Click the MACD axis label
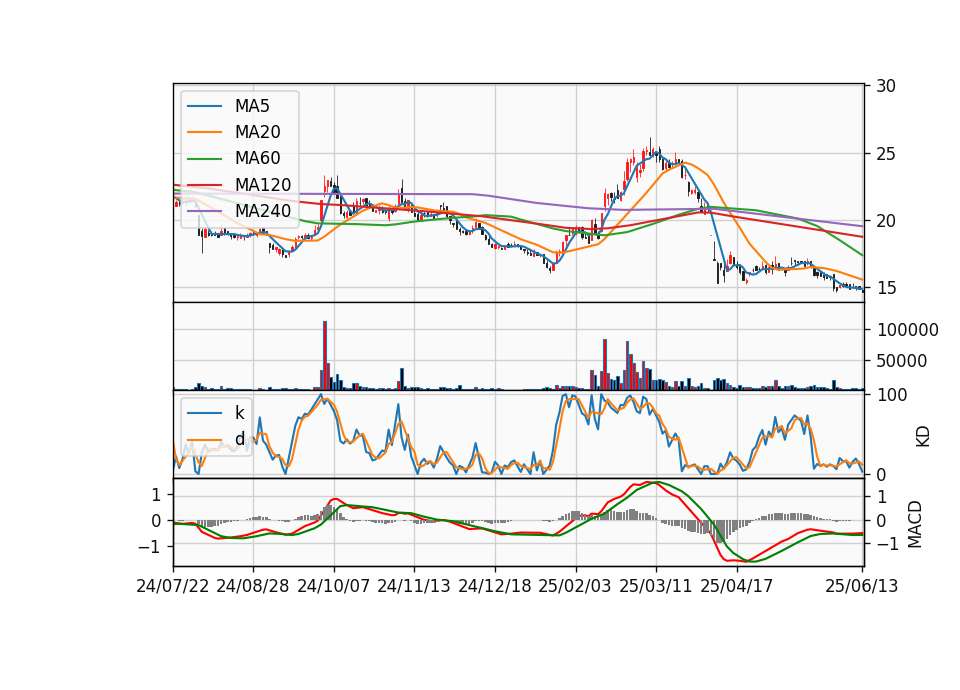 [x=915, y=524]
